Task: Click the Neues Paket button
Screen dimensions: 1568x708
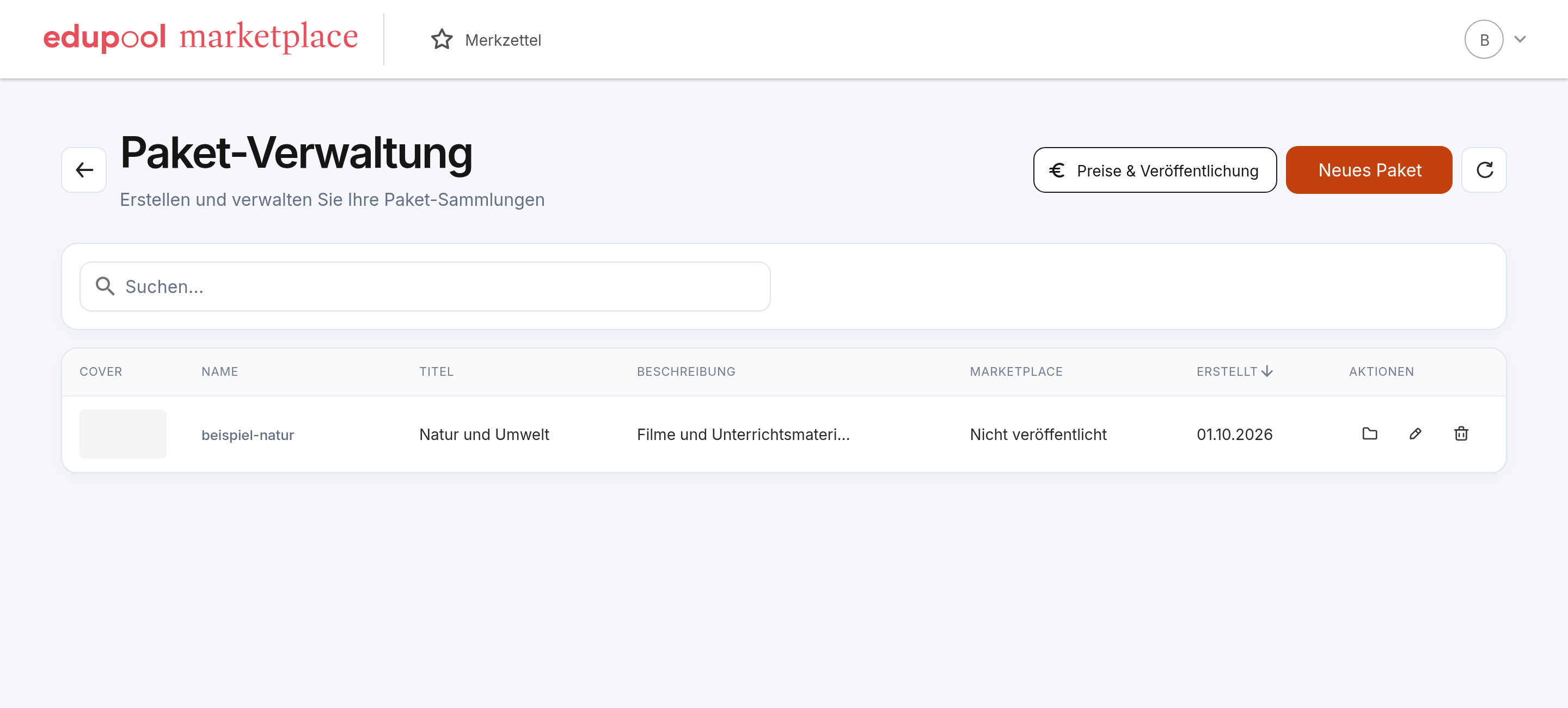Action: pos(1368,170)
